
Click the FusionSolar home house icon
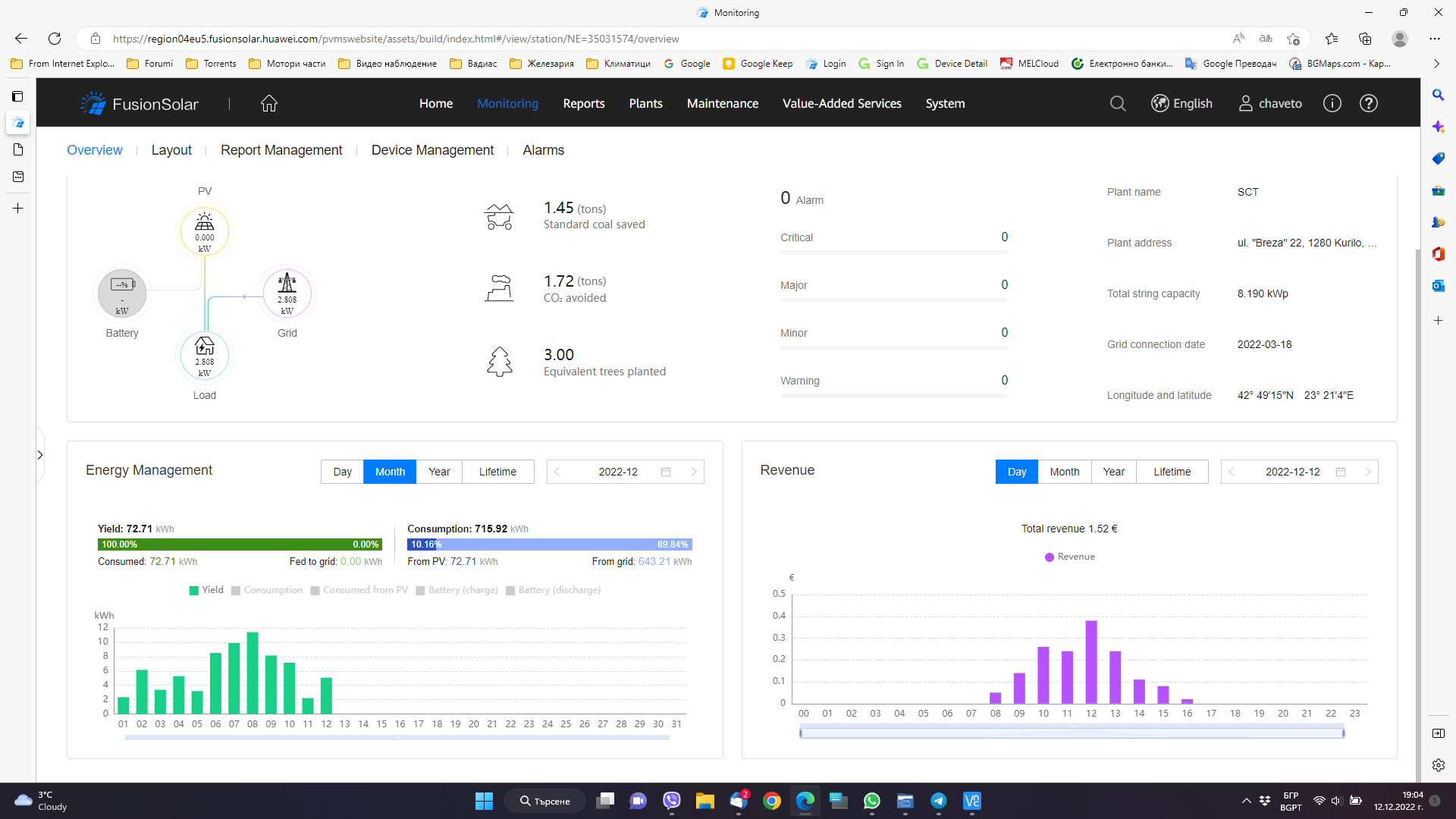[269, 104]
